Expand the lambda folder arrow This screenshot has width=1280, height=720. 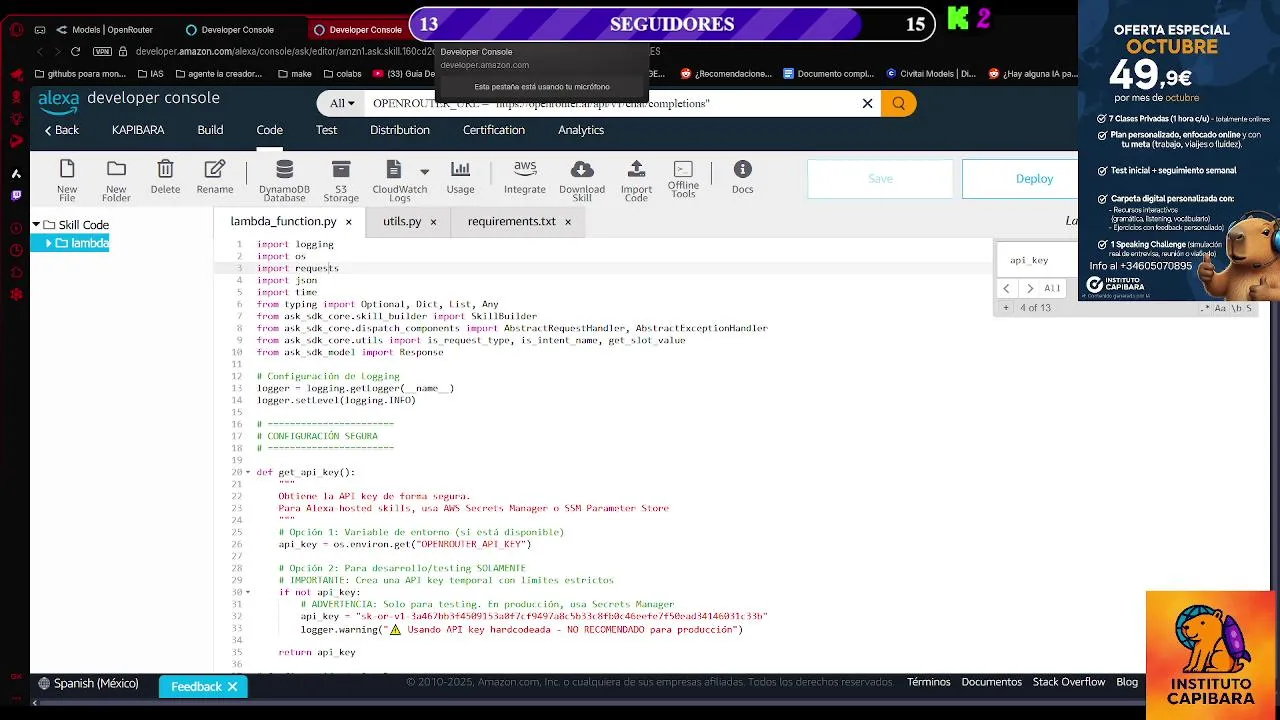click(x=49, y=243)
